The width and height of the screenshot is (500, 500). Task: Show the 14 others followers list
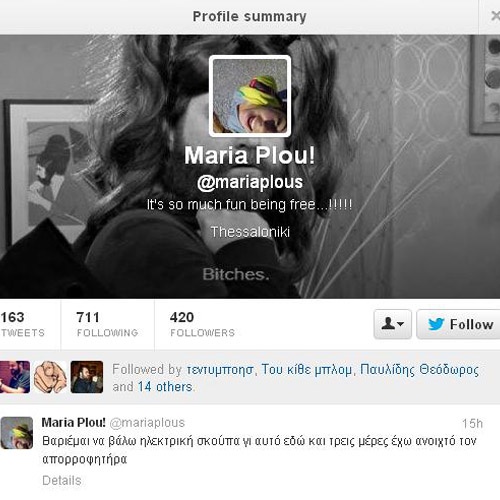click(165, 387)
